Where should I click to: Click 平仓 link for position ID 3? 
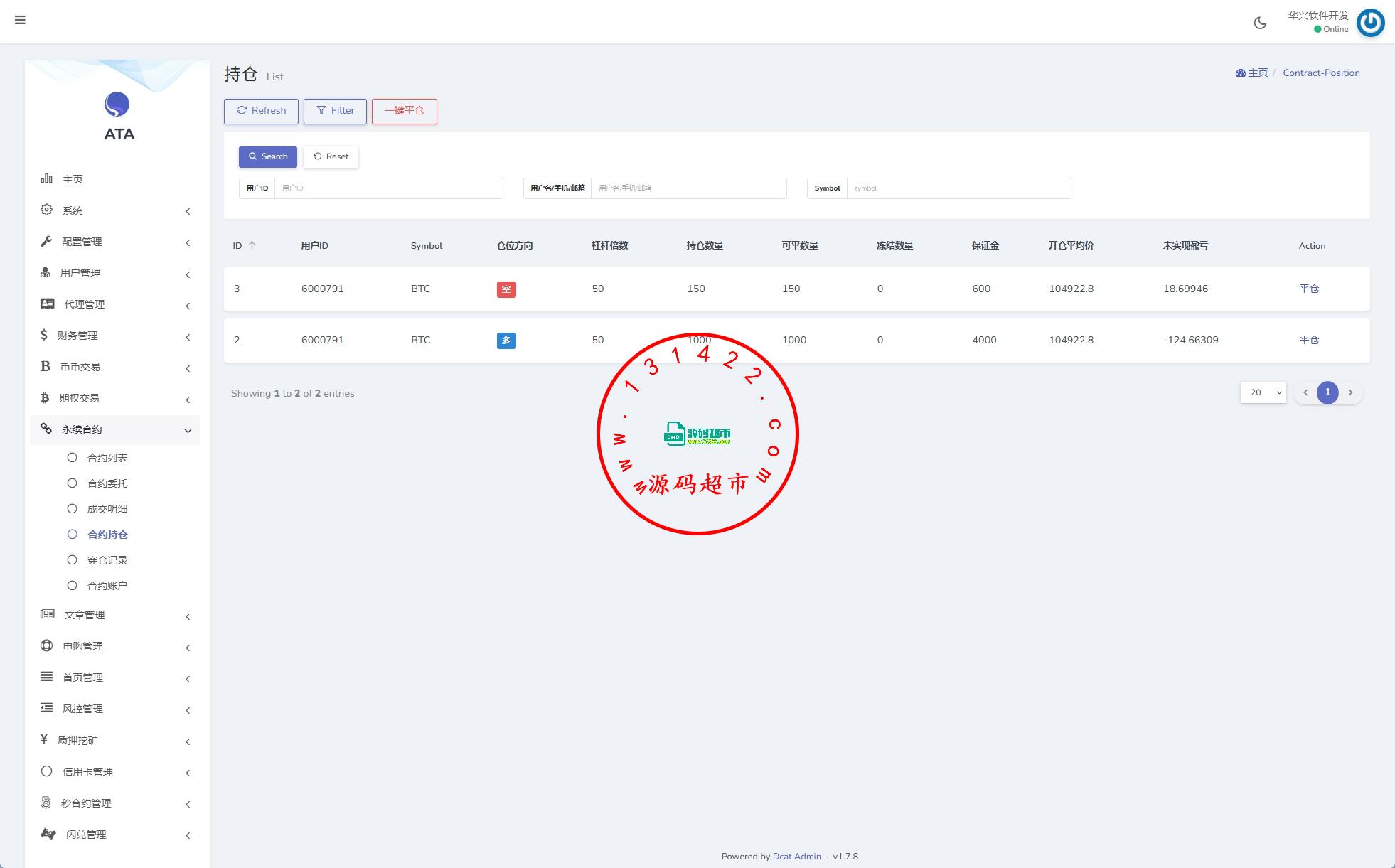coord(1308,289)
